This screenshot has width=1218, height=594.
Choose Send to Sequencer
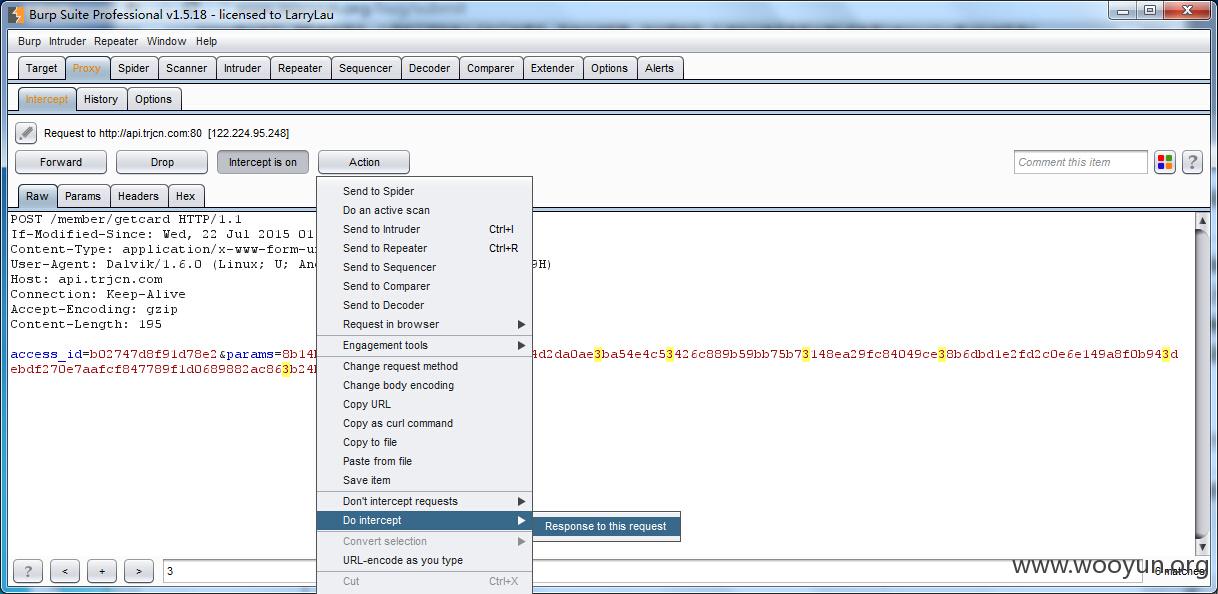424,267
